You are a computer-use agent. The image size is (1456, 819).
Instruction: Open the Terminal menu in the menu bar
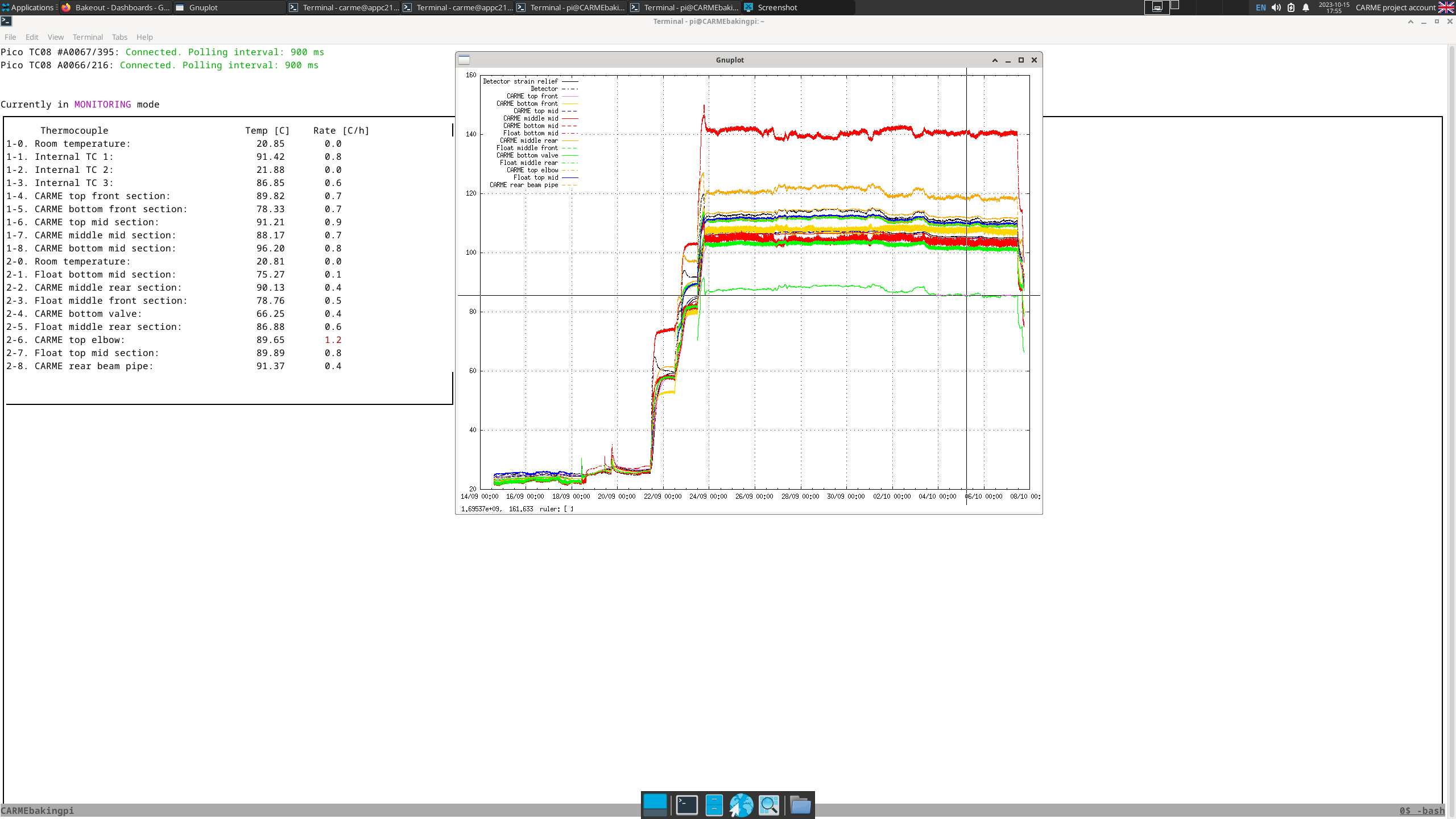click(x=88, y=37)
